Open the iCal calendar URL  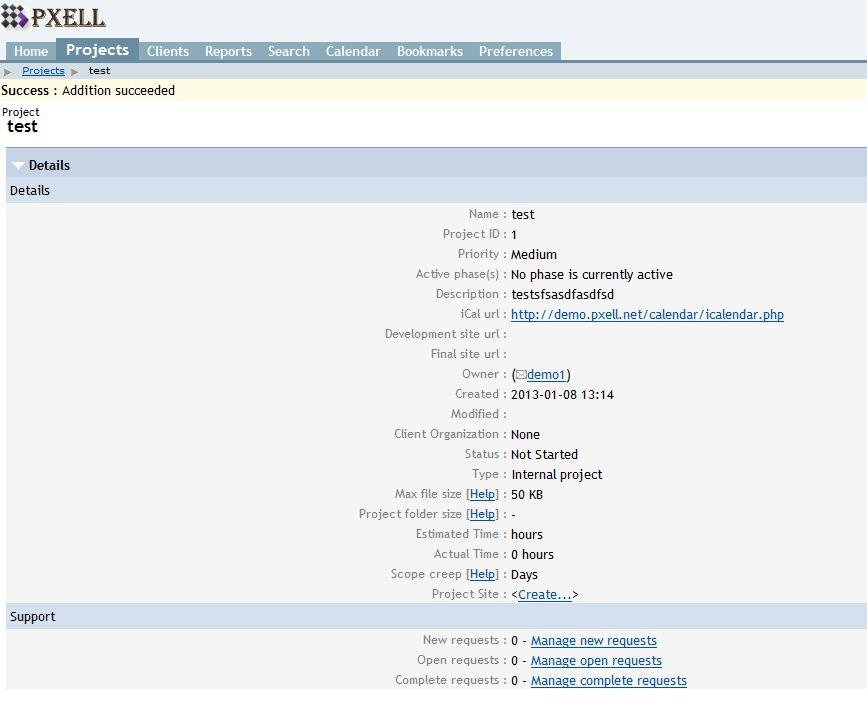647,314
